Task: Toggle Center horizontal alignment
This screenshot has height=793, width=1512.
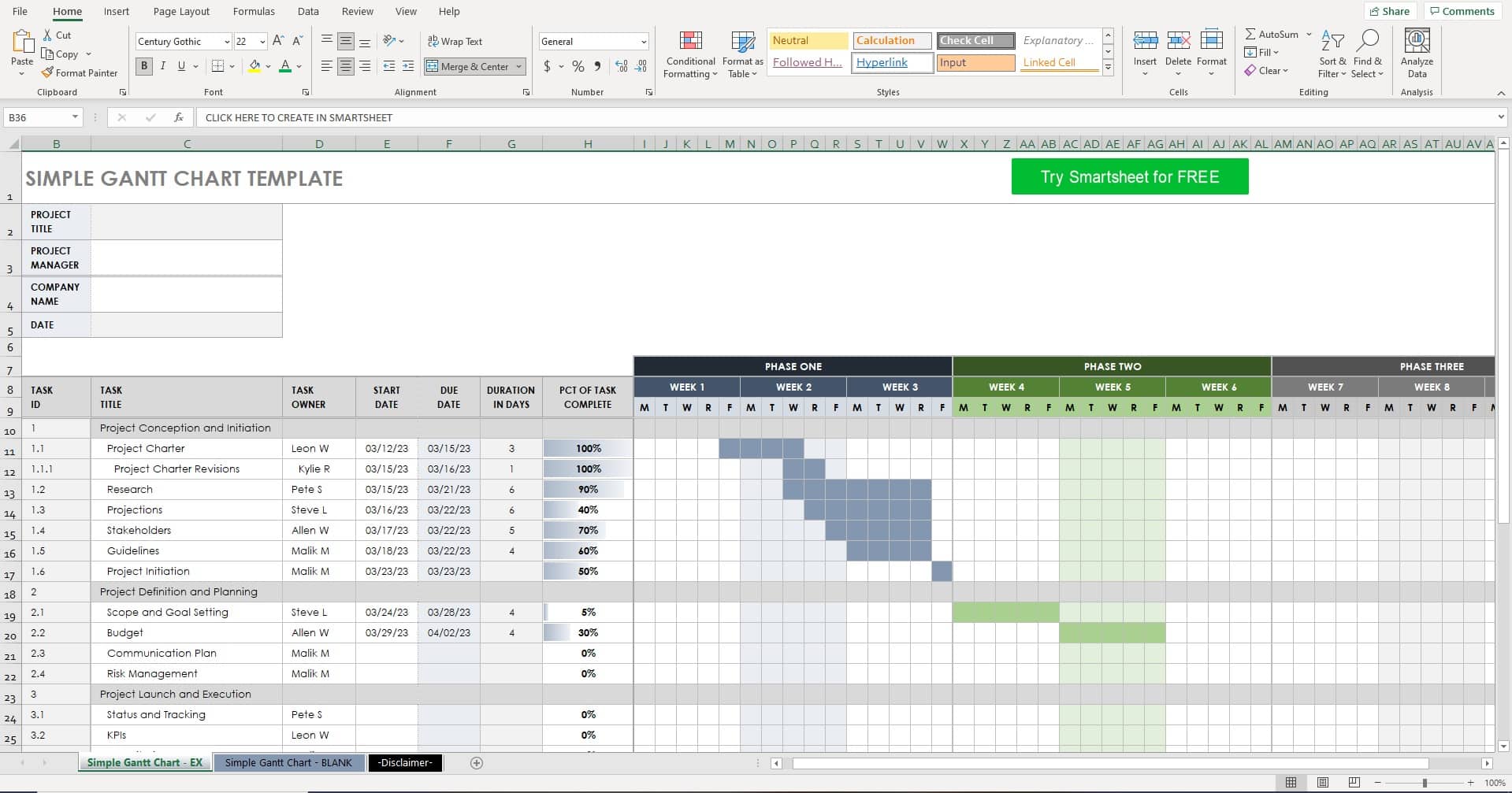Action: [x=346, y=66]
